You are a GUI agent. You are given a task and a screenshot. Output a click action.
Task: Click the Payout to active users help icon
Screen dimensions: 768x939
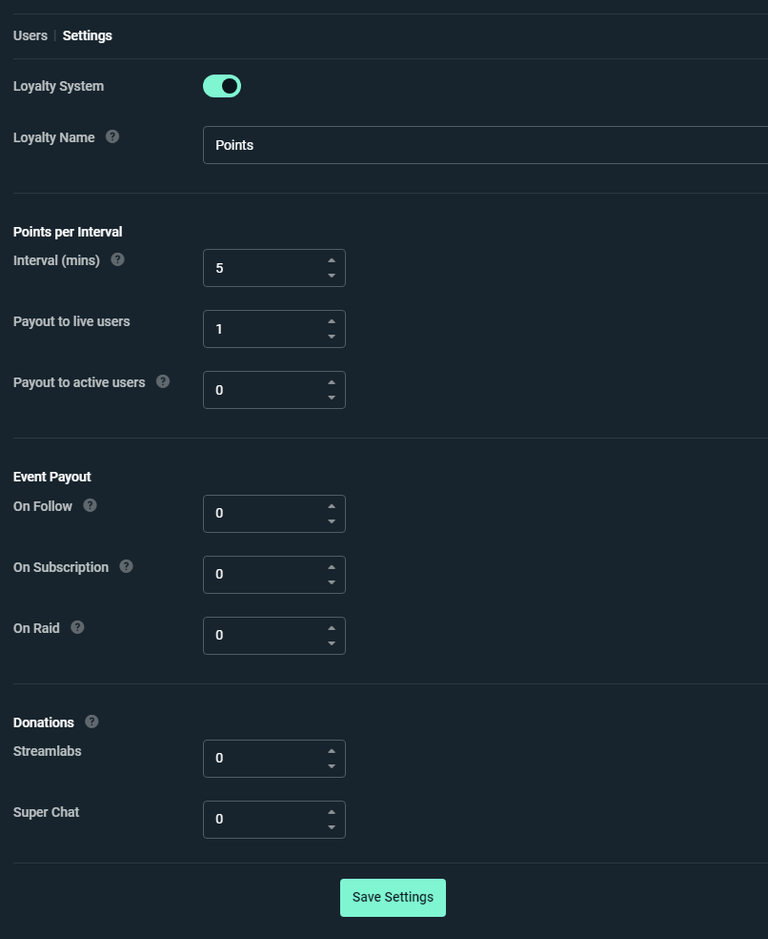pyautogui.click(x=165, y=381)
